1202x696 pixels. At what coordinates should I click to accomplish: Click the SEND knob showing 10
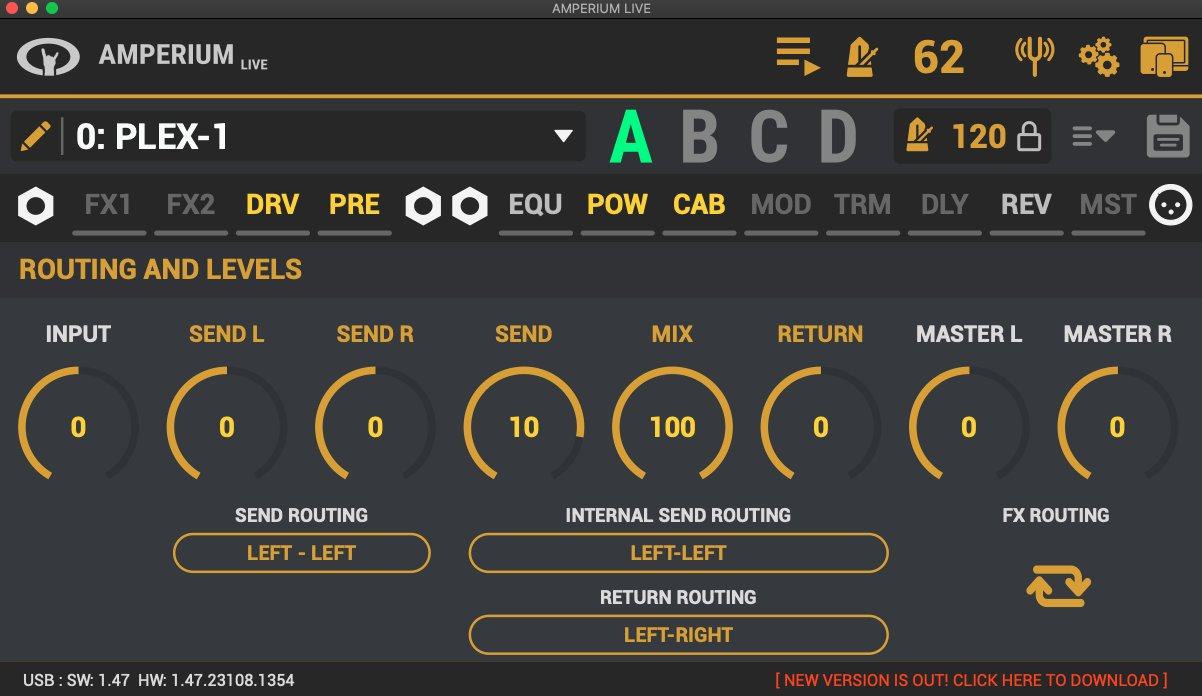pyautogui.click(x=524, y=427)
